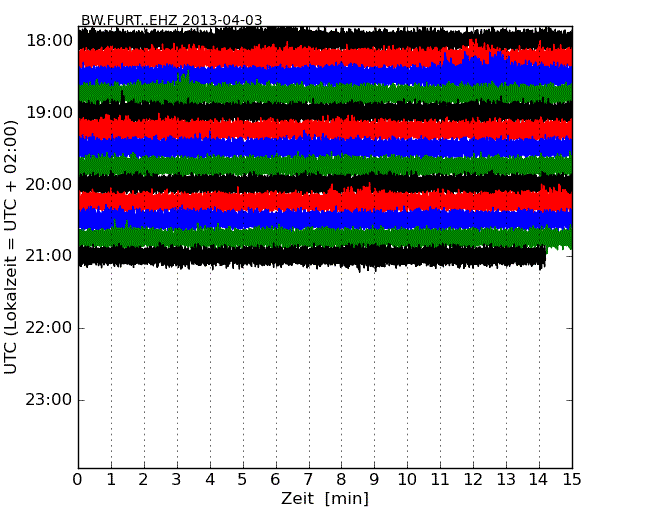Screen dimensions: 650x520
Task: Click the first red trace below 18:00
Action: tap(325, 56)
